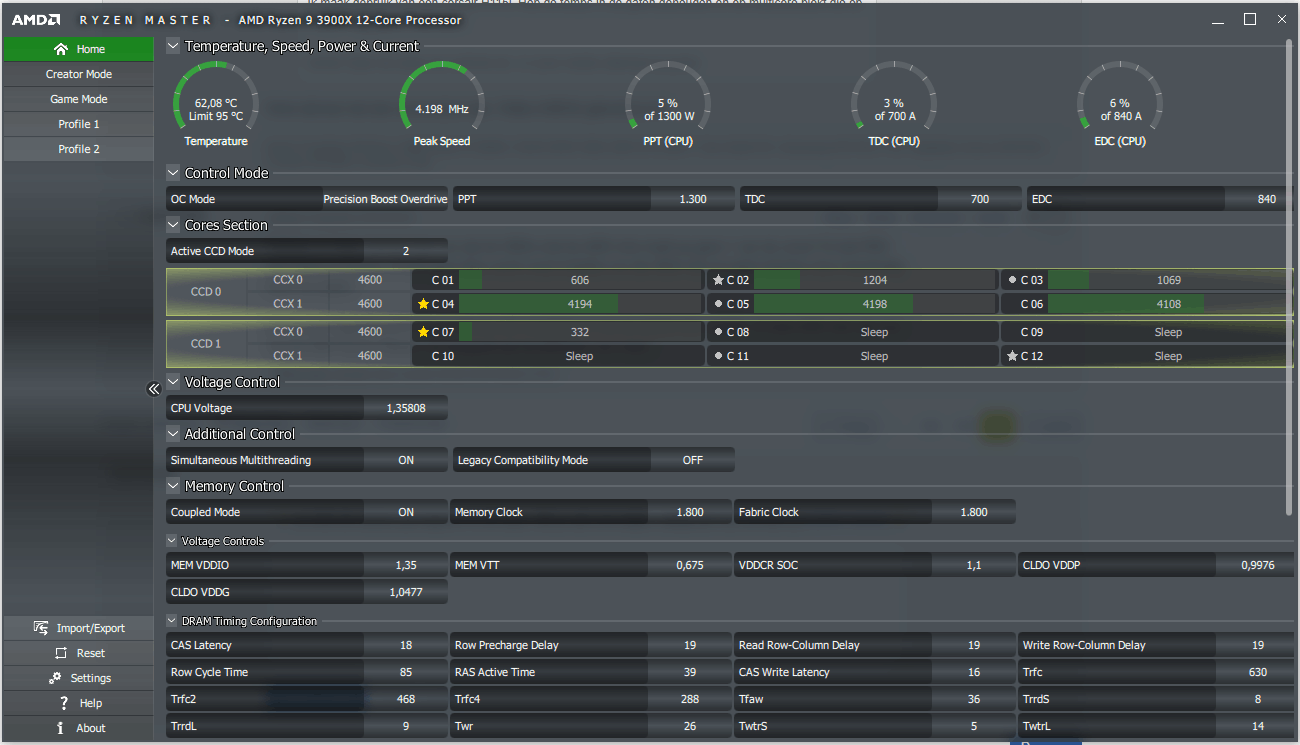
Task: Collapse the Control Mode section
Action: pos(173,173)
